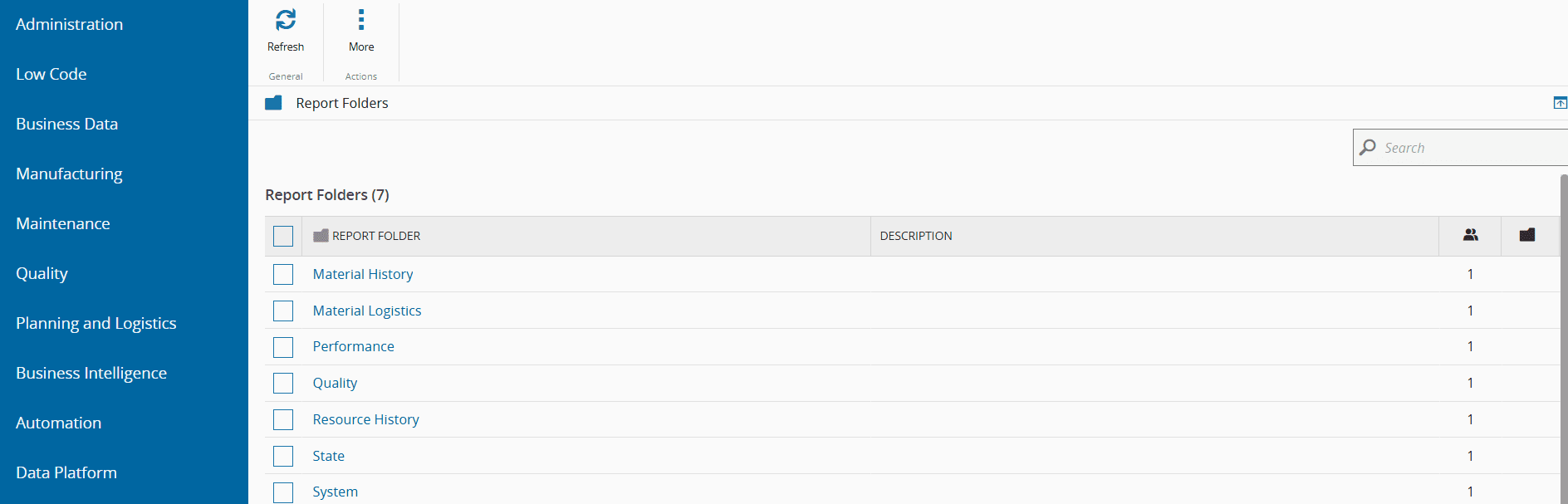Tick the State row checkbox

(x=283, y=456)
